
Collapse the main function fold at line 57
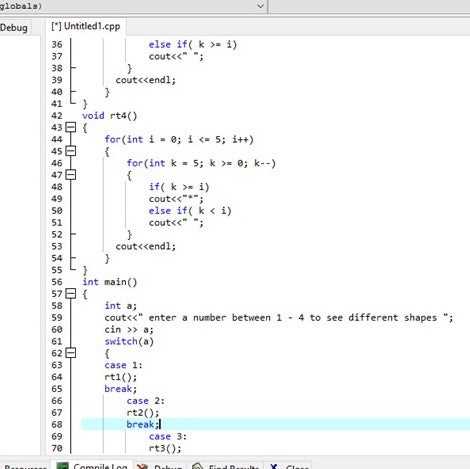pos(71,294)
